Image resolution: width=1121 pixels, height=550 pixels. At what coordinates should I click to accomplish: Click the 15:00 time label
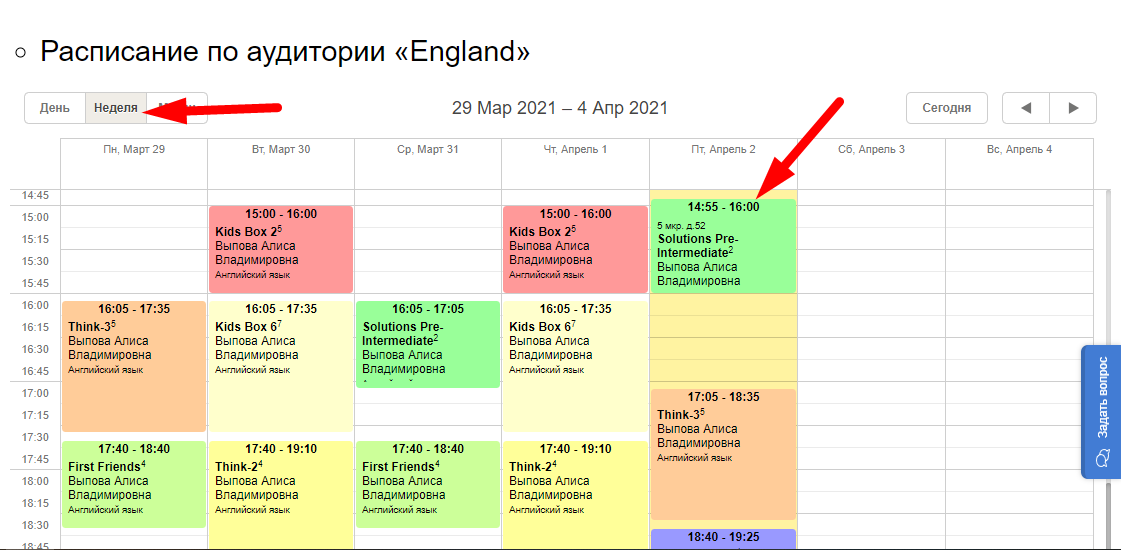click(x=35, y=217)
